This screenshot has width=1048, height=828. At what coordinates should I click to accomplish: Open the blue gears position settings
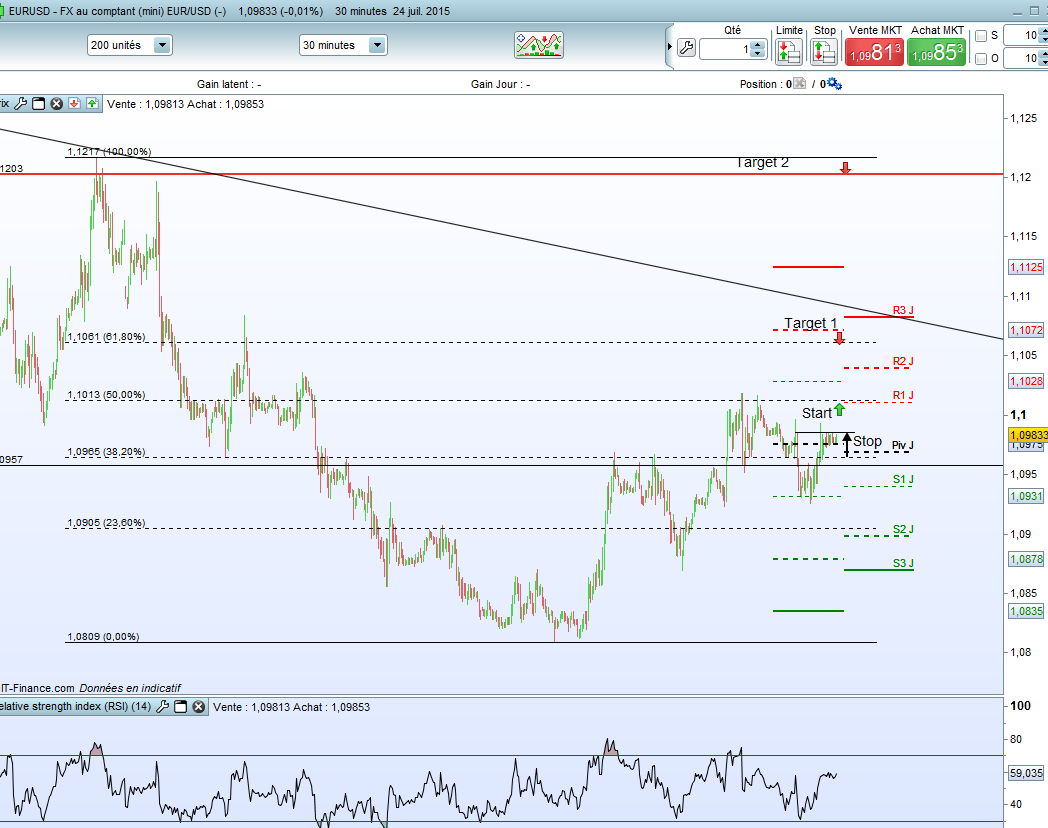tap(834, 84)
